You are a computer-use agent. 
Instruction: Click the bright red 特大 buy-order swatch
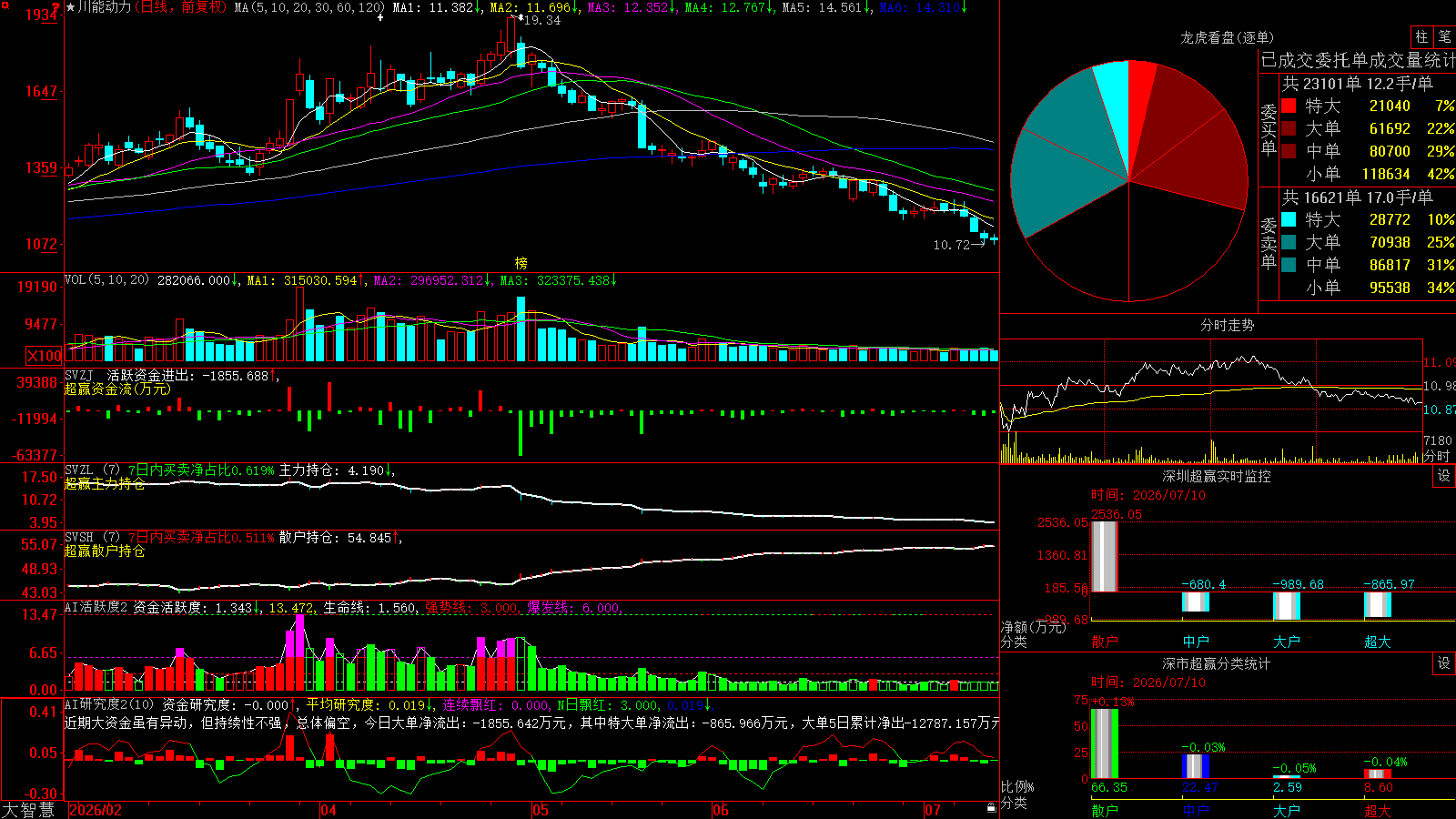pyautogui.click(x=1289, y=106)
